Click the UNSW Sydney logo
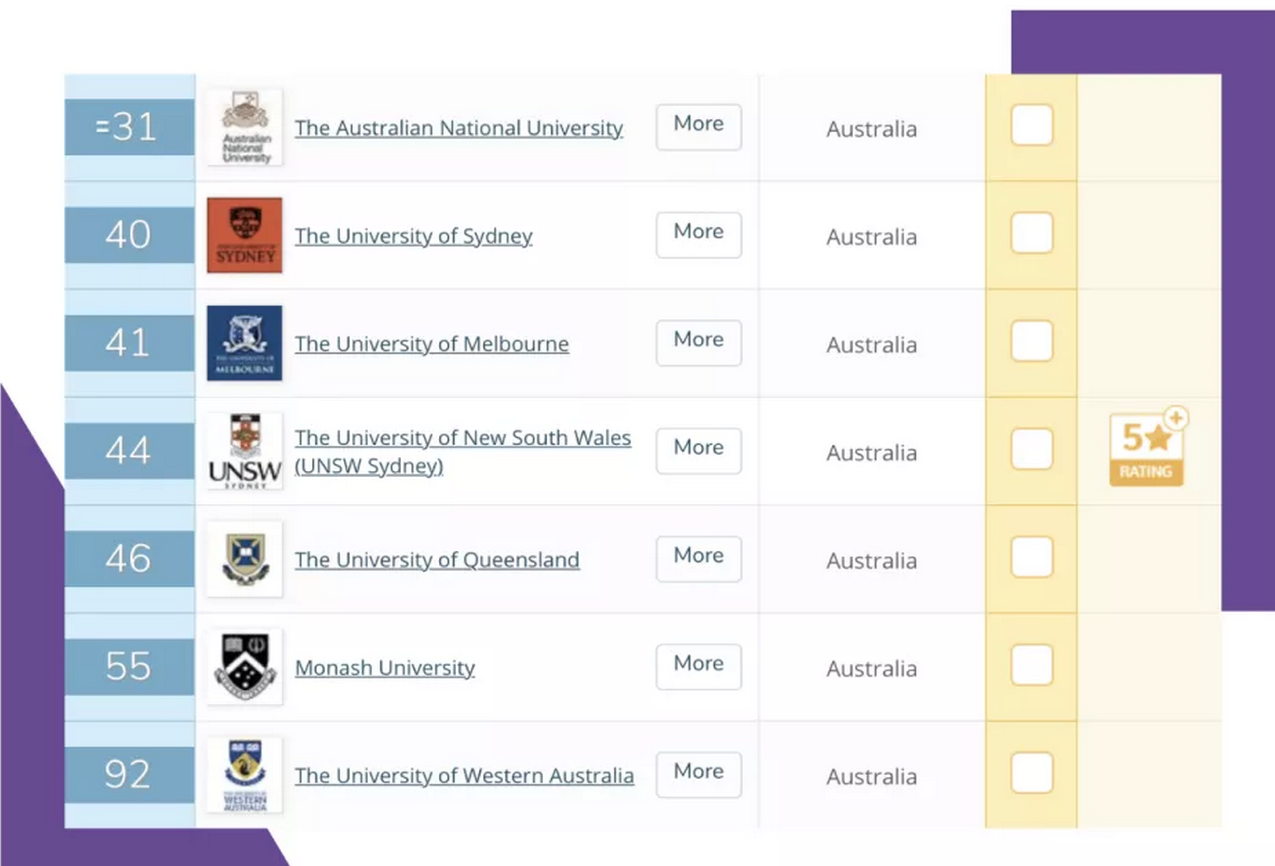 [x=244, y=452]
